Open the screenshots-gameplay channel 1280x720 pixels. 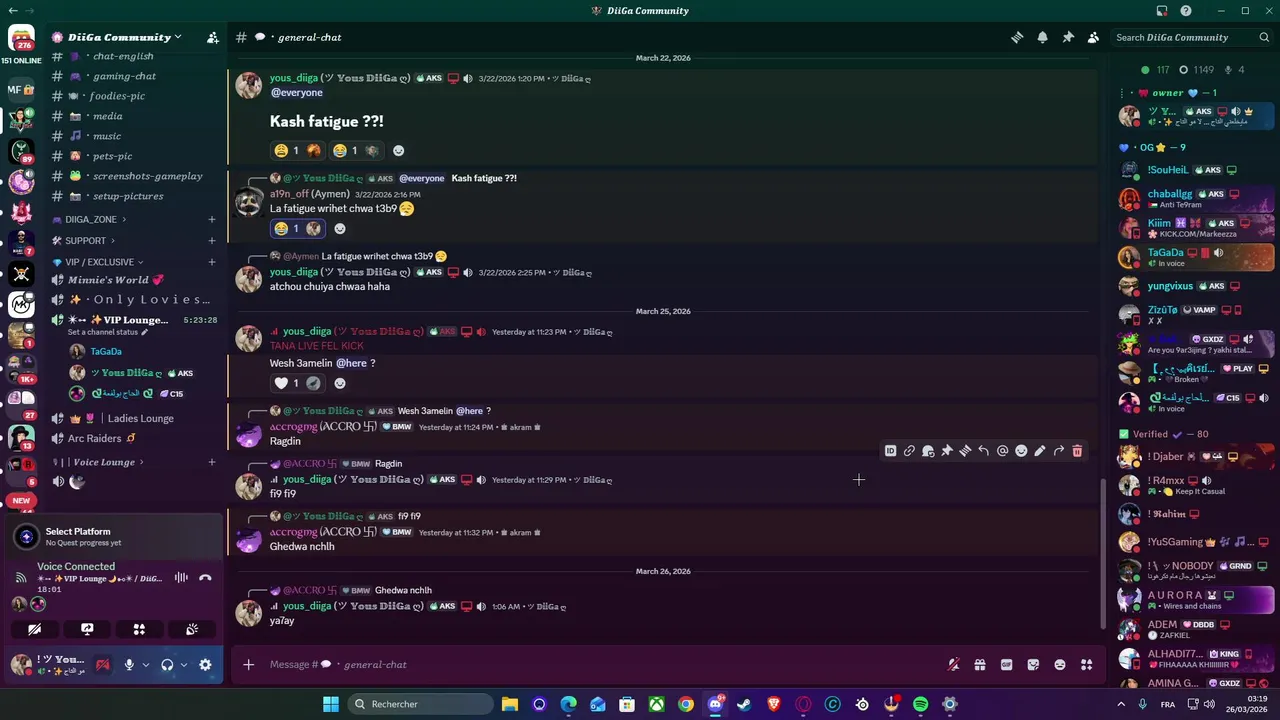(147, 176)
